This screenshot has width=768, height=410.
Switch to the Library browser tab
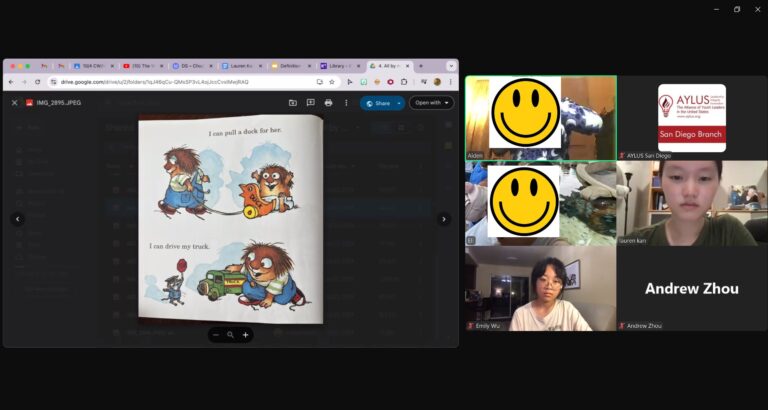point(340,66)
